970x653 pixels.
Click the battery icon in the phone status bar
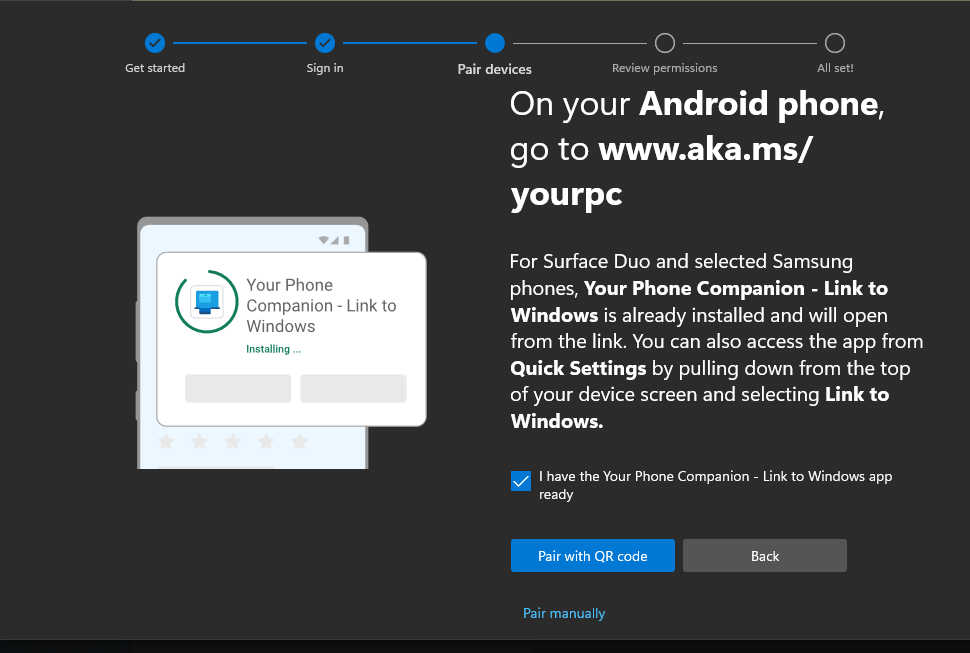(x=346, y=239)
